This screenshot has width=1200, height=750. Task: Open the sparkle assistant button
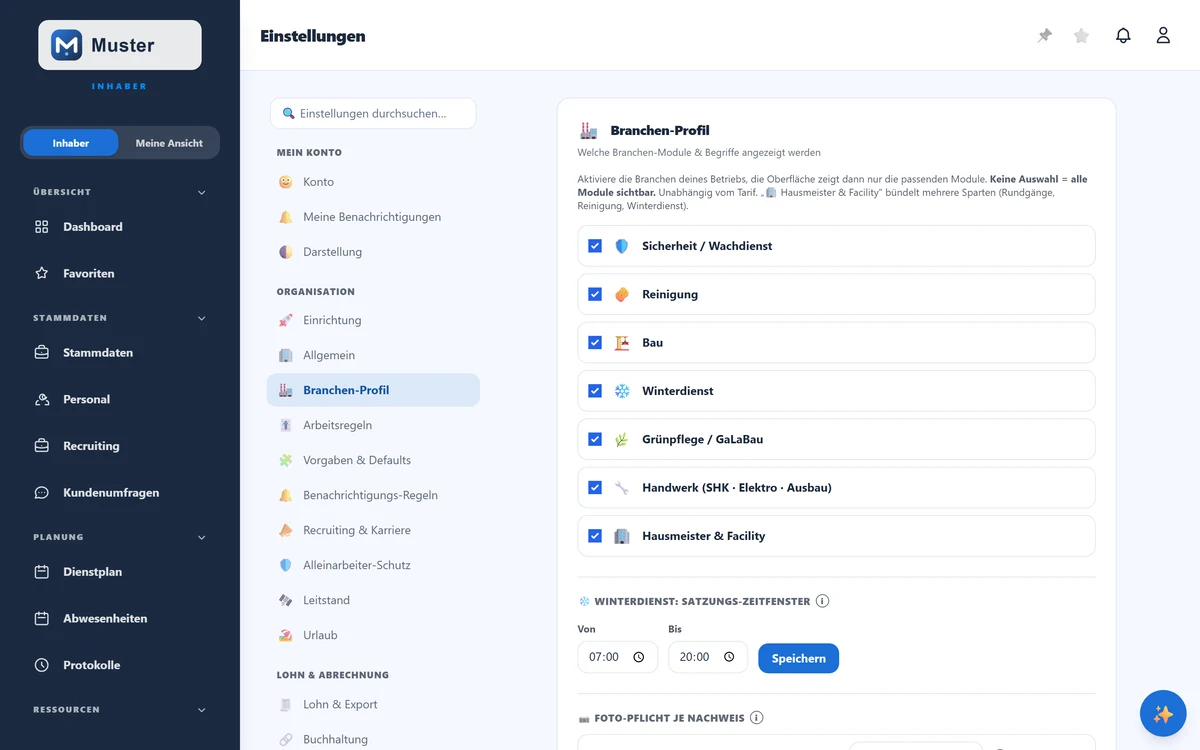[x=1163, y=714]
